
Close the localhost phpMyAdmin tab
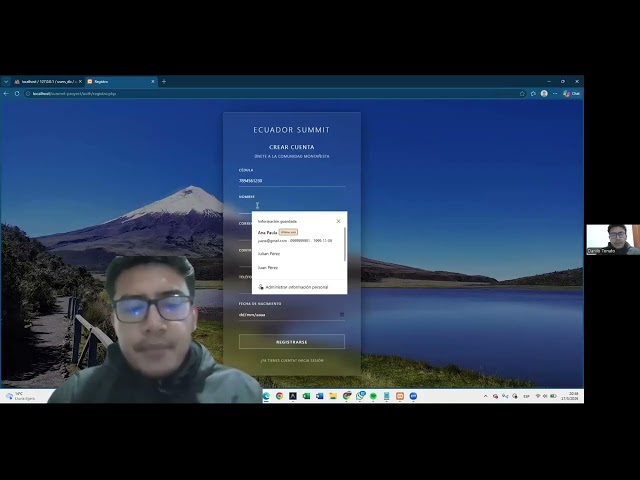pos(80,82)
